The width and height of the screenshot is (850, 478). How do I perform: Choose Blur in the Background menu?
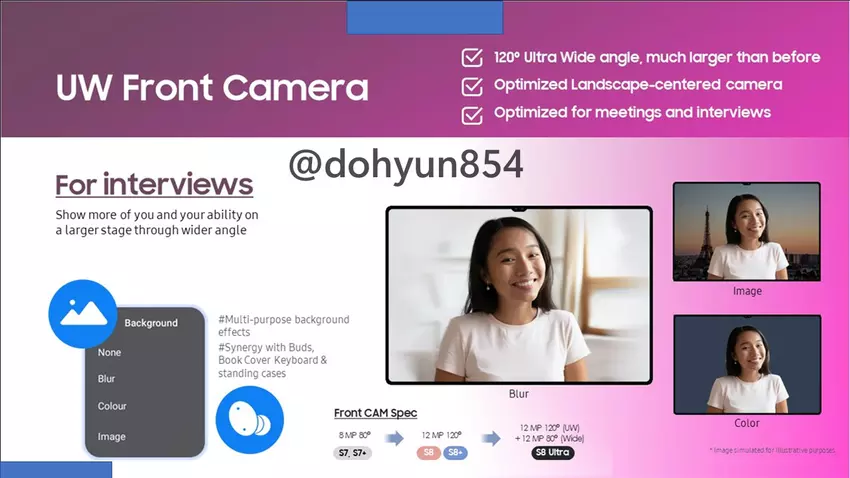107,379
